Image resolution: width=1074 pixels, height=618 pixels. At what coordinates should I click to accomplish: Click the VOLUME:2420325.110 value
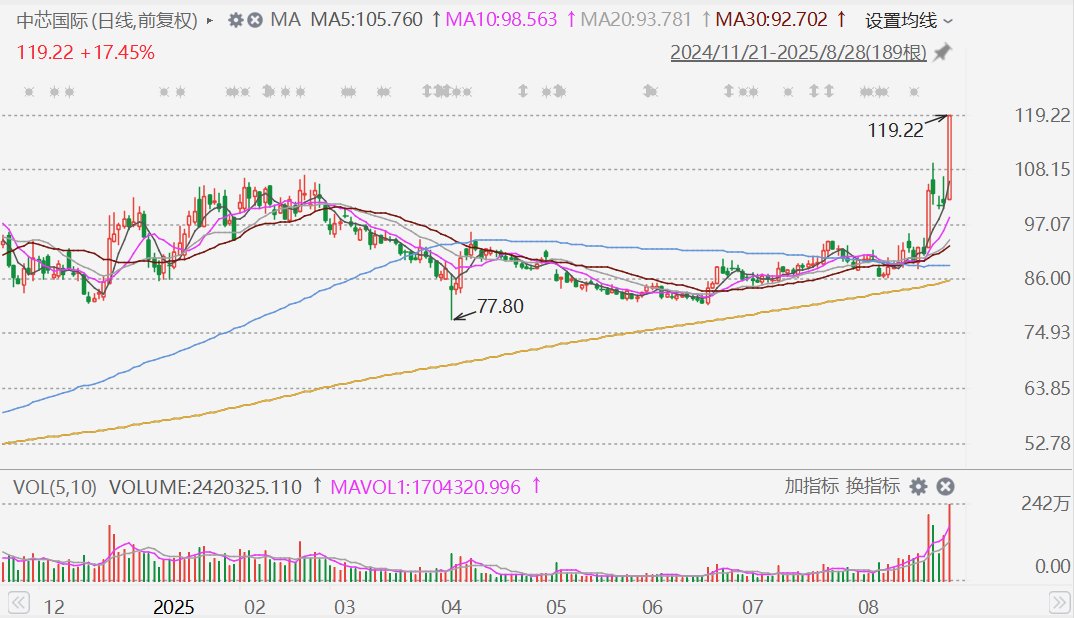tap(205, 487)
